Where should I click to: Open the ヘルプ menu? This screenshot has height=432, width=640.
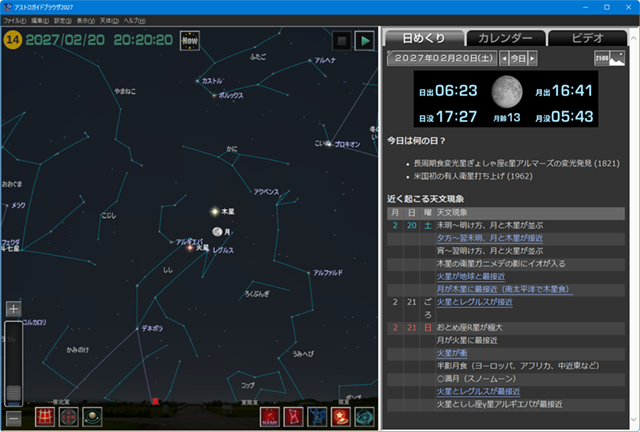pyautogui.click(x=135, y=20)
